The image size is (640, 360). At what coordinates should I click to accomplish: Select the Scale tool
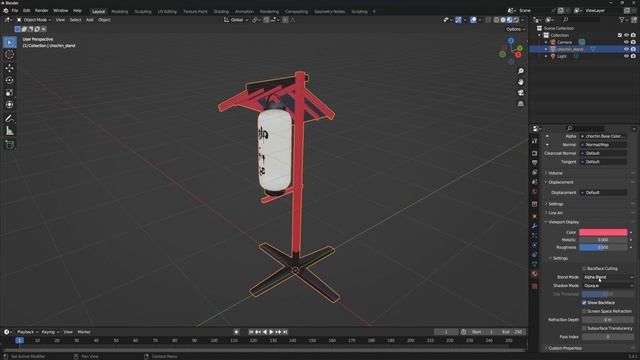[10, 93]
